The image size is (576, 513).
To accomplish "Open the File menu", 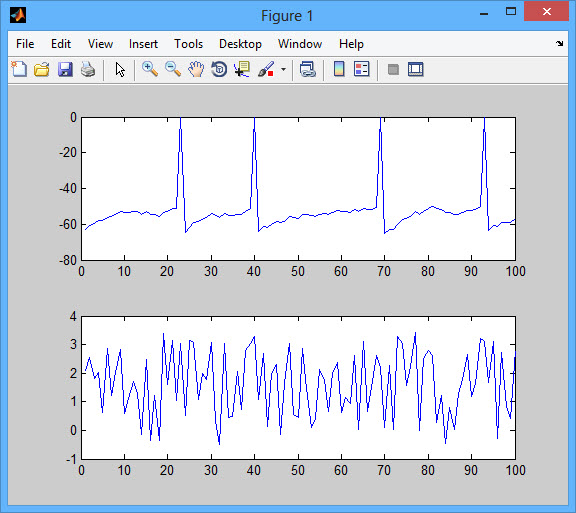I will pyautogui.click(x=25, y=44).
